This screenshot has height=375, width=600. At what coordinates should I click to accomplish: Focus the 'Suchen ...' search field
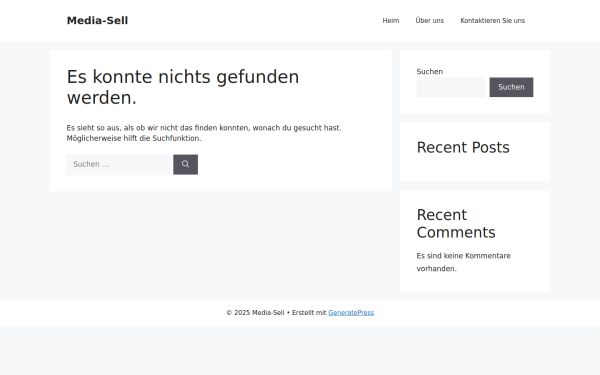[119, 165]
